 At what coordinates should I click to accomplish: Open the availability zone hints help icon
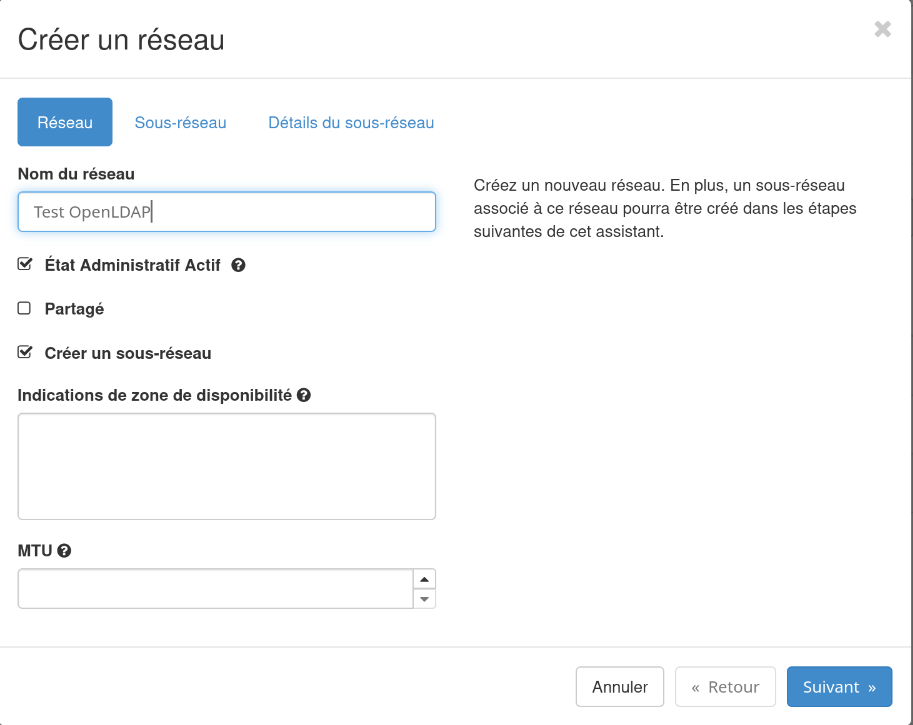point(305,395)
